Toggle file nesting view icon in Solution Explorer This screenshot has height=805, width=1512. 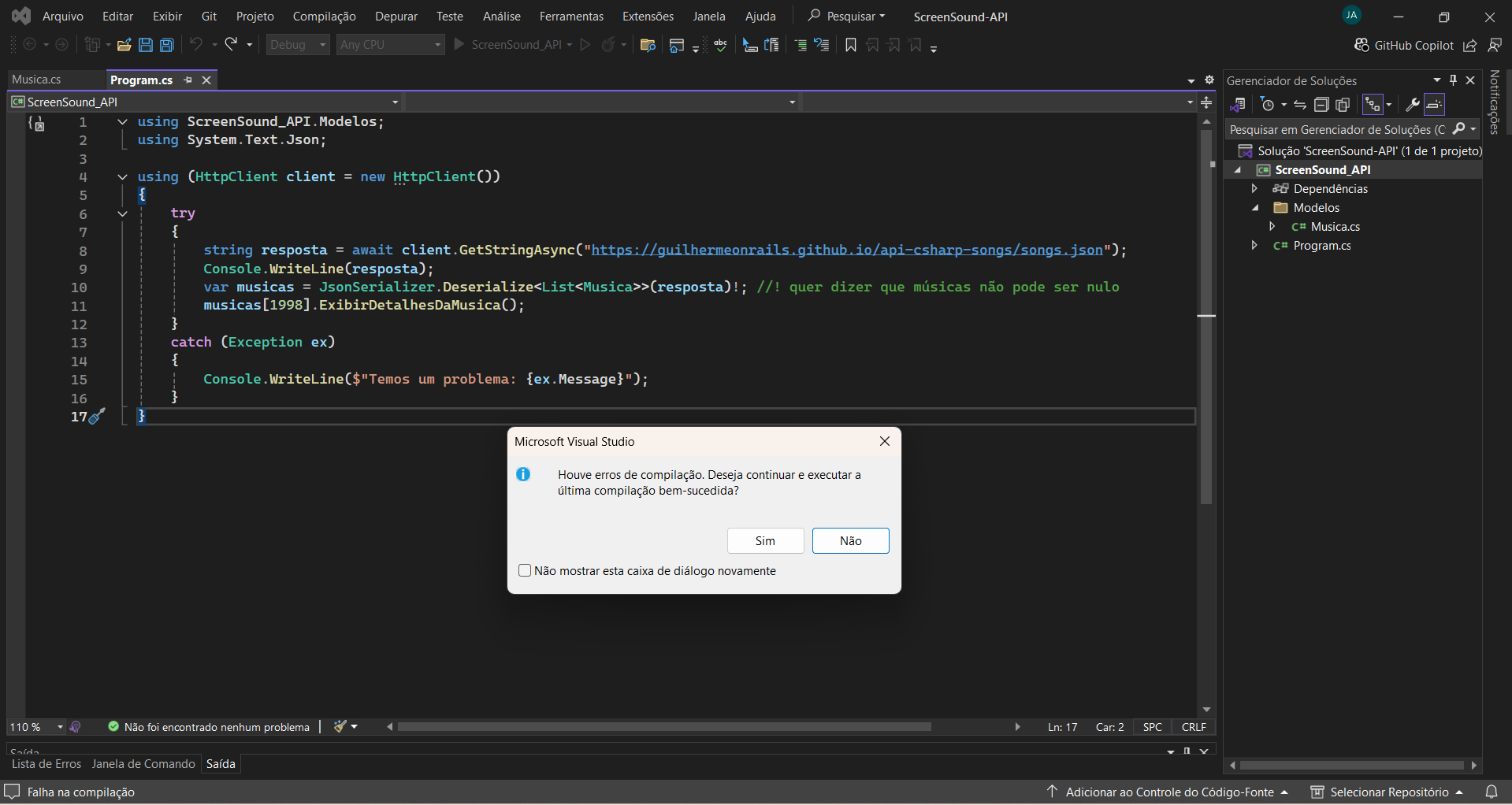coord(1373,105)
